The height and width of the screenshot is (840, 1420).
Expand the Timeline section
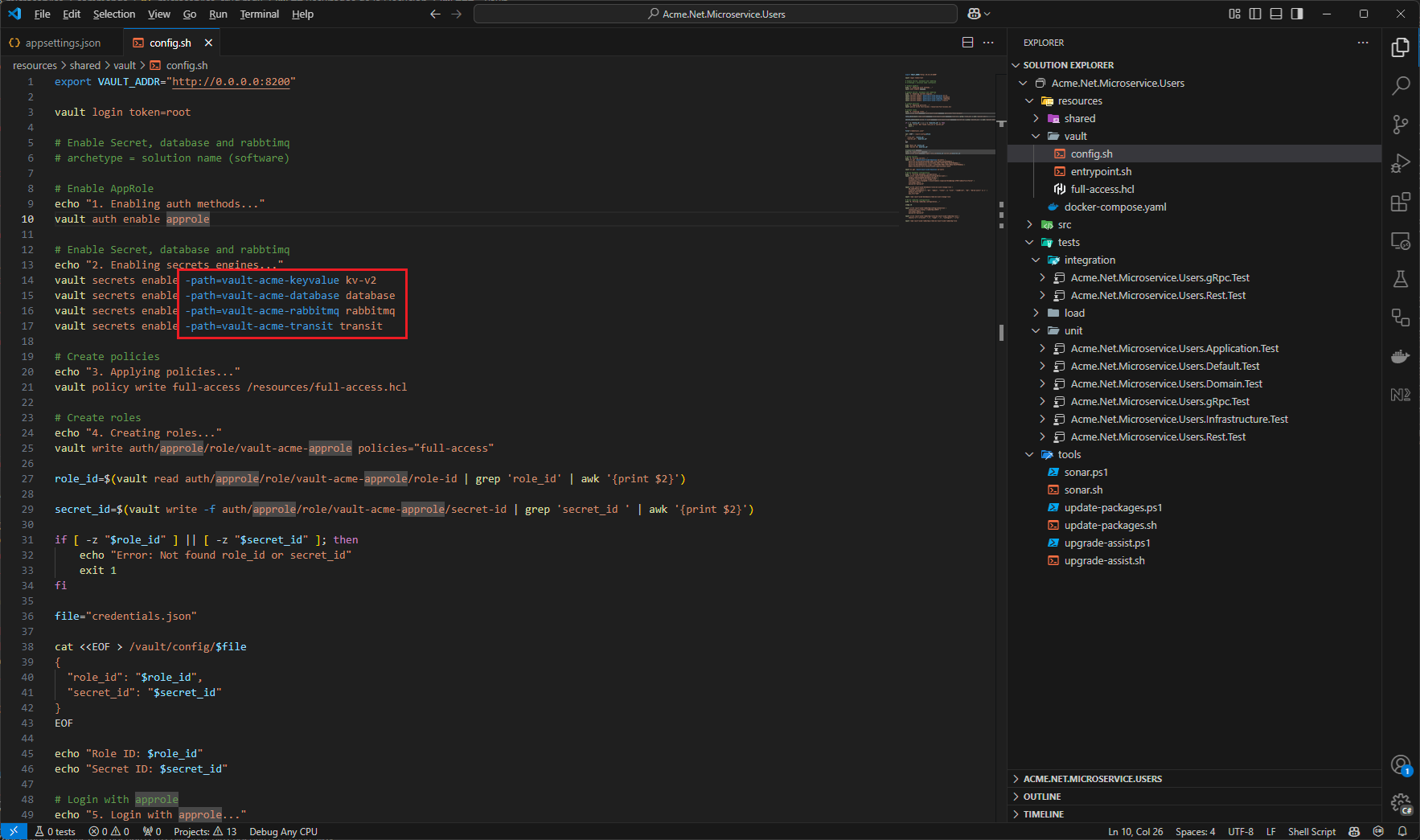[x=1043, y=814]
